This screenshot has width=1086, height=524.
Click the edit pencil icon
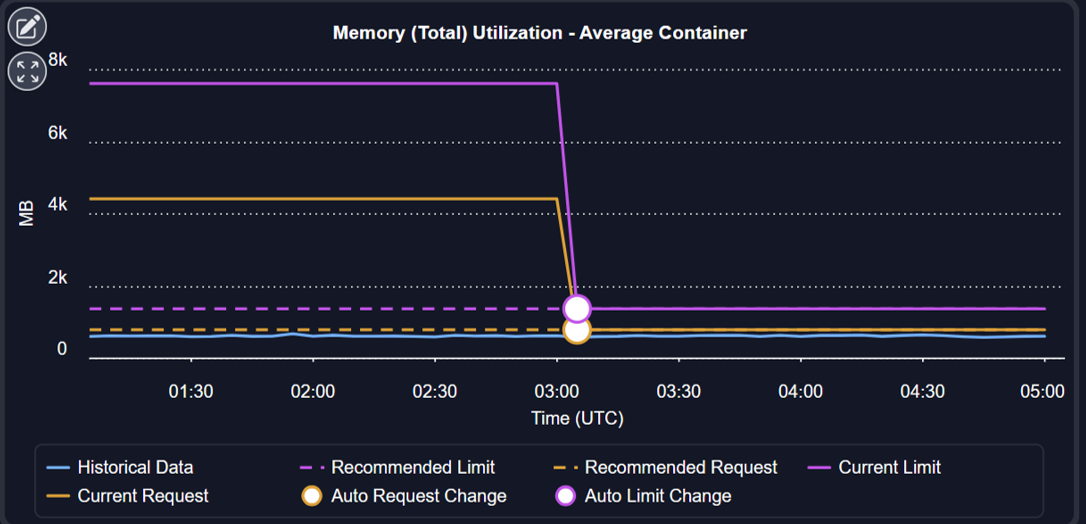pyautogui.click(x=27, y=27)
